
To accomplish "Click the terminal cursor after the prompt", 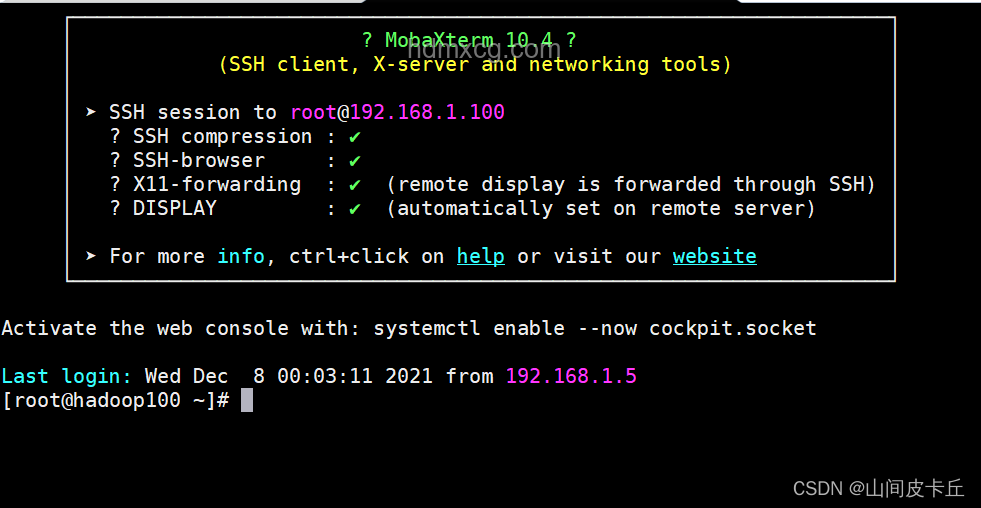I will 247,400.
